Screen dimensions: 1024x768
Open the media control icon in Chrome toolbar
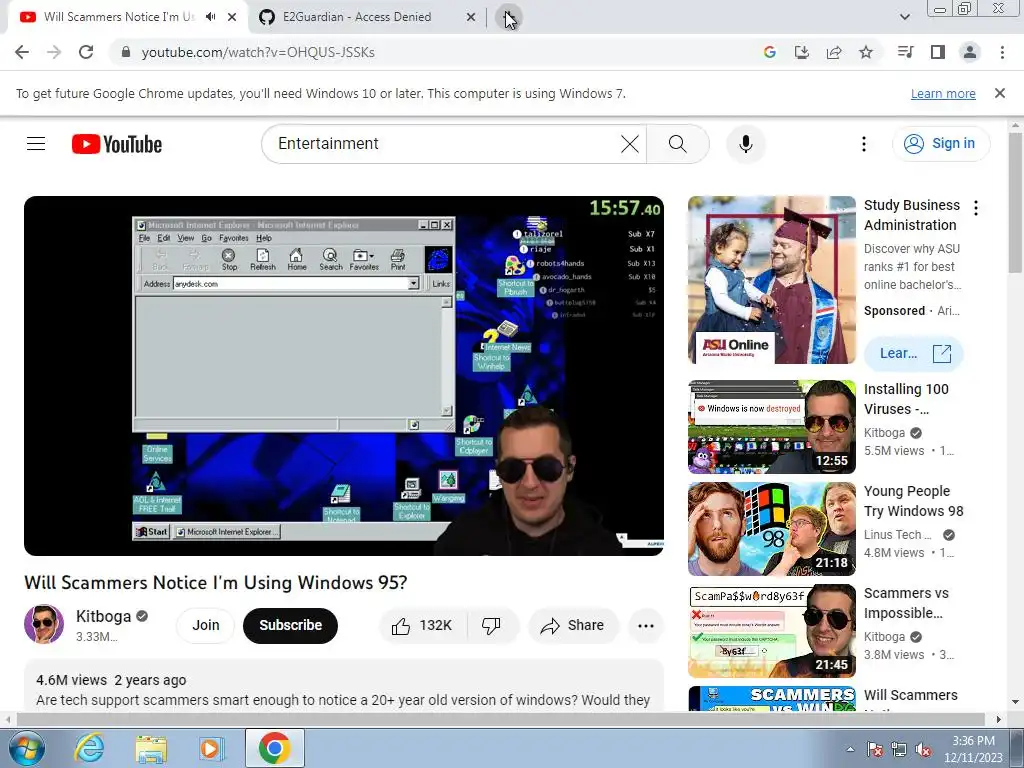(906, 52)
